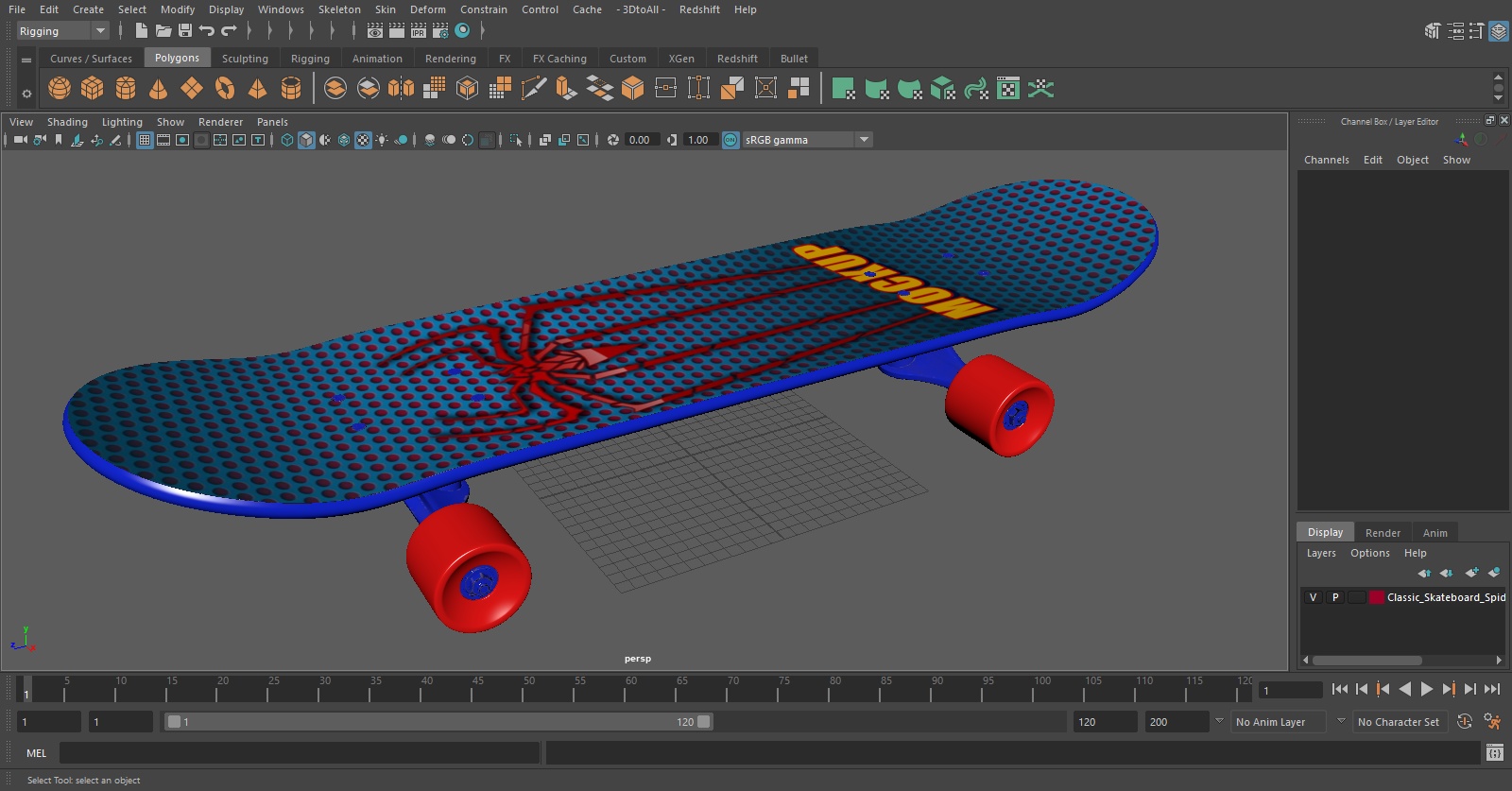This screenshot has height=791, width=1512.
Task: Switch to the Animation shelf tab
Action: click(377, 59)
